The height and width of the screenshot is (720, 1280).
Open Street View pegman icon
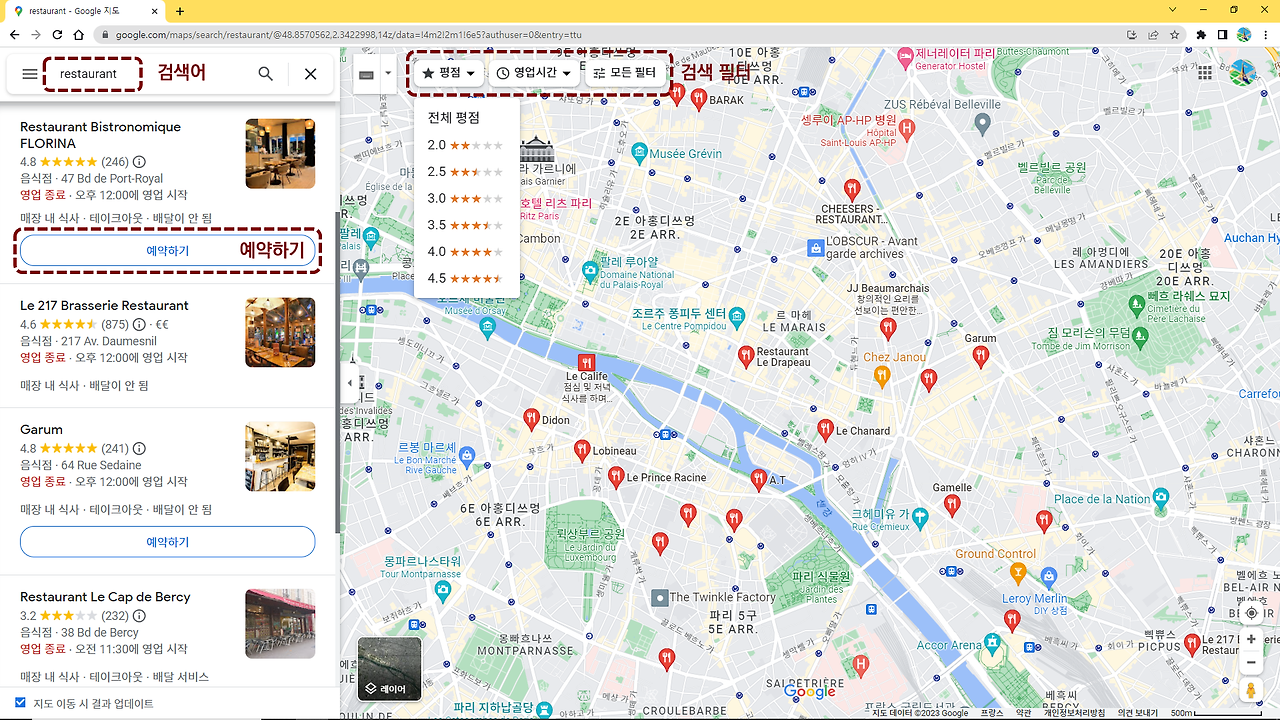point(1251,690)
